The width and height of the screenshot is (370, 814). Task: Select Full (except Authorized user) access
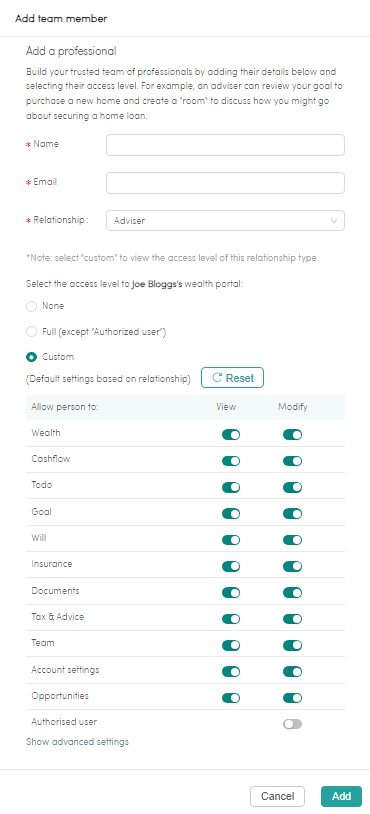[32, 332]
